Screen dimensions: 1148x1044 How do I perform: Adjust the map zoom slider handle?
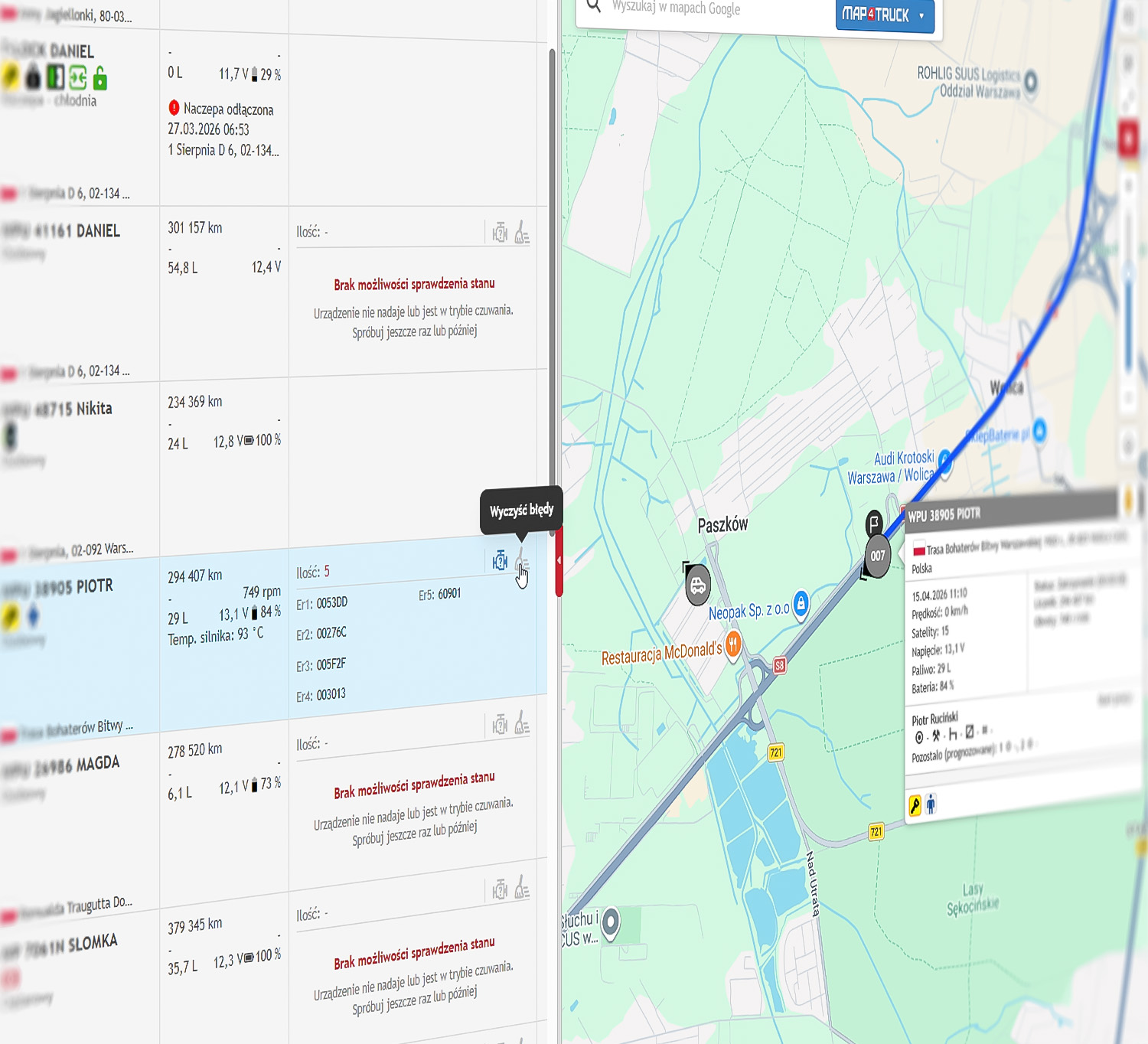pyautogui.click(x=1128, y=273)
